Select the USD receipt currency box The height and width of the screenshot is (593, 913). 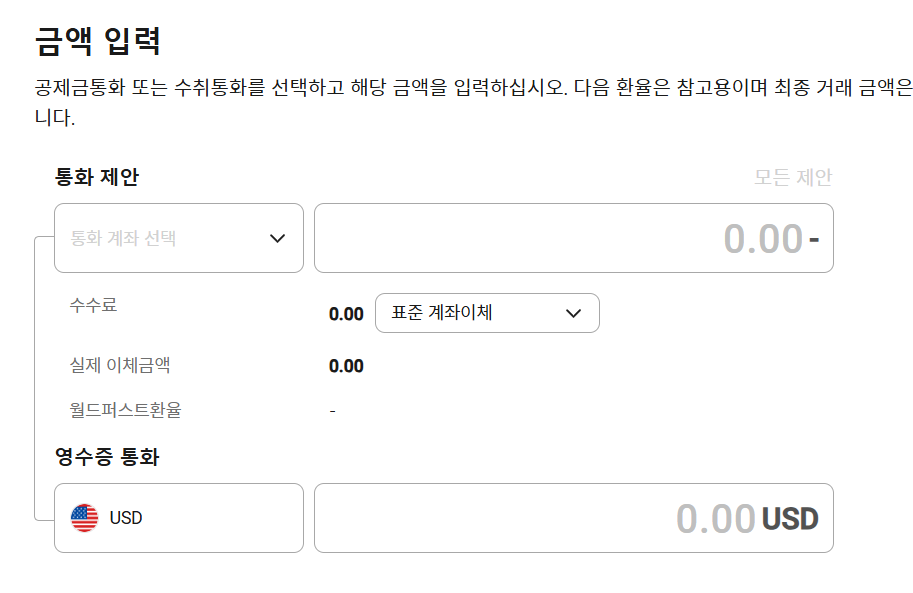[179, 518]
